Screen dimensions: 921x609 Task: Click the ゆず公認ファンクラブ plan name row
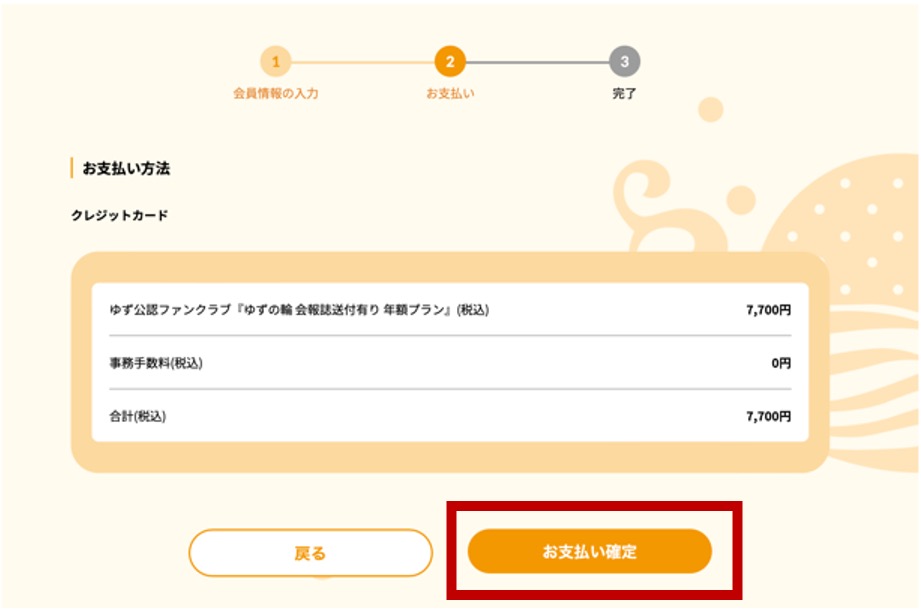tap(299, 310)
